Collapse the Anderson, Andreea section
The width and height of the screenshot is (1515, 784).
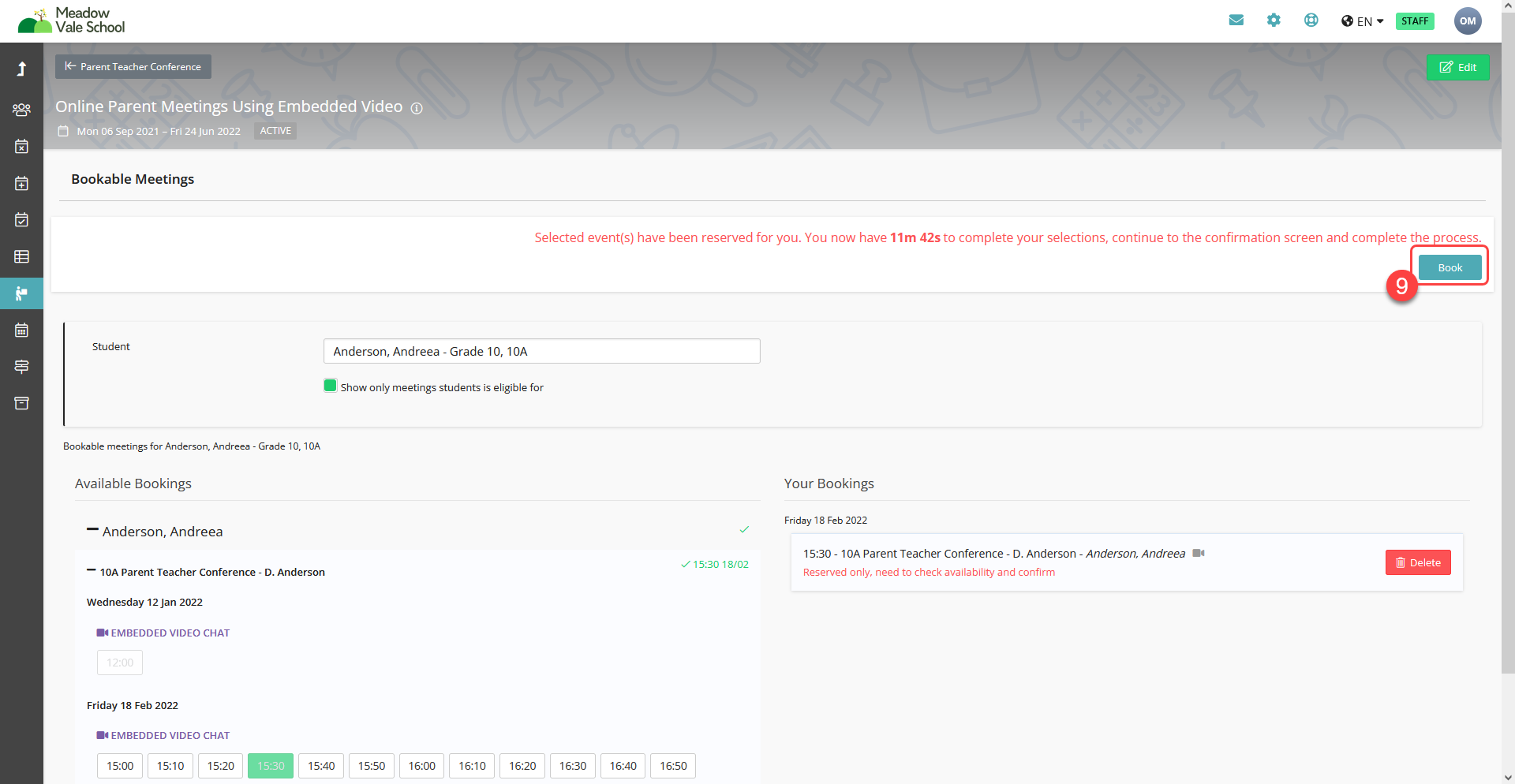[93, 530]
